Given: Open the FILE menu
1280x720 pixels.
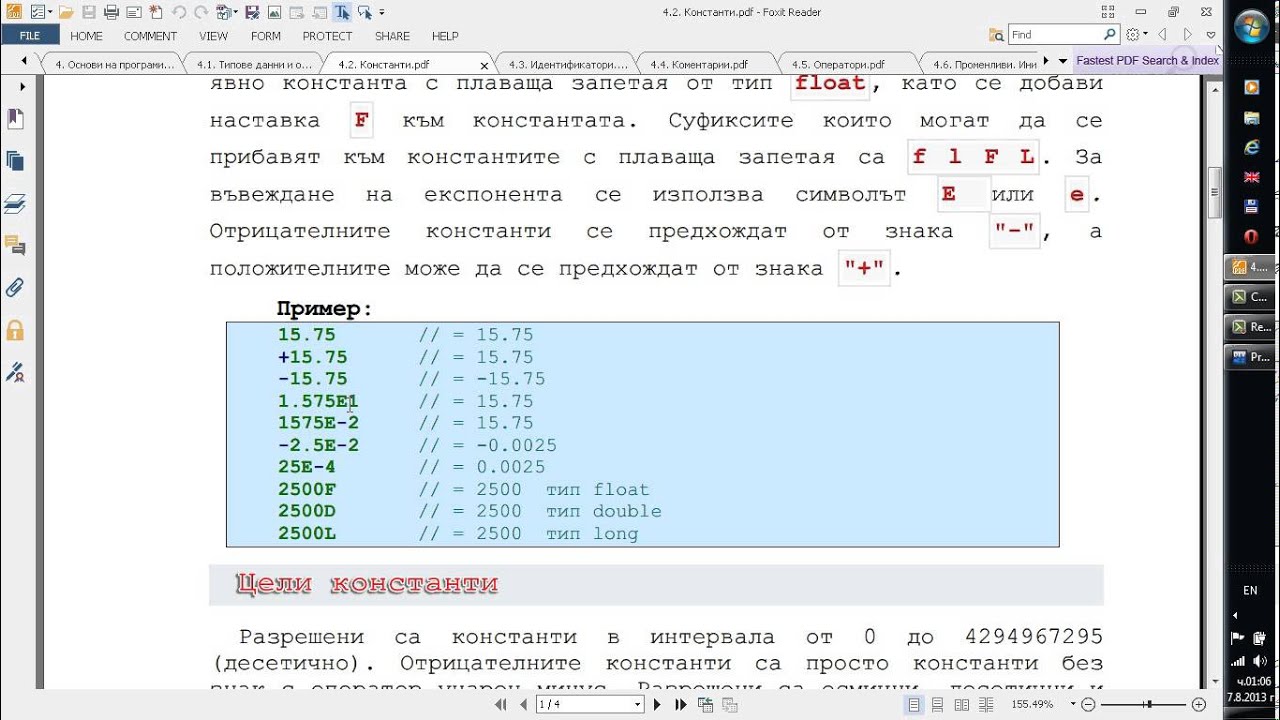Looking at the screenshot, I should 30,36.
